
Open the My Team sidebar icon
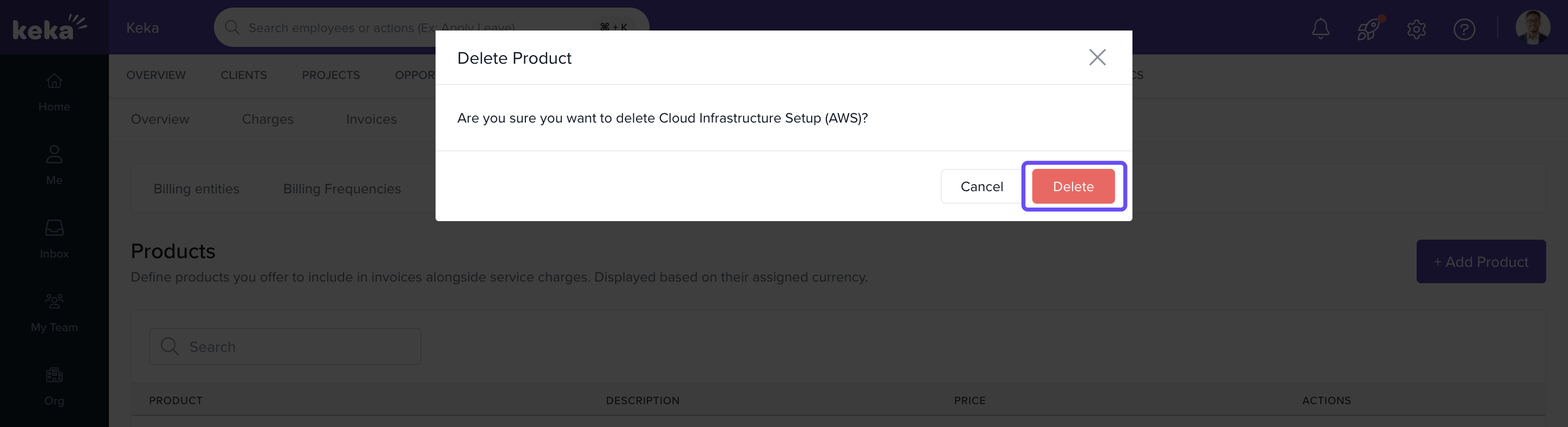pyautogui.click(x=54, y=312)
